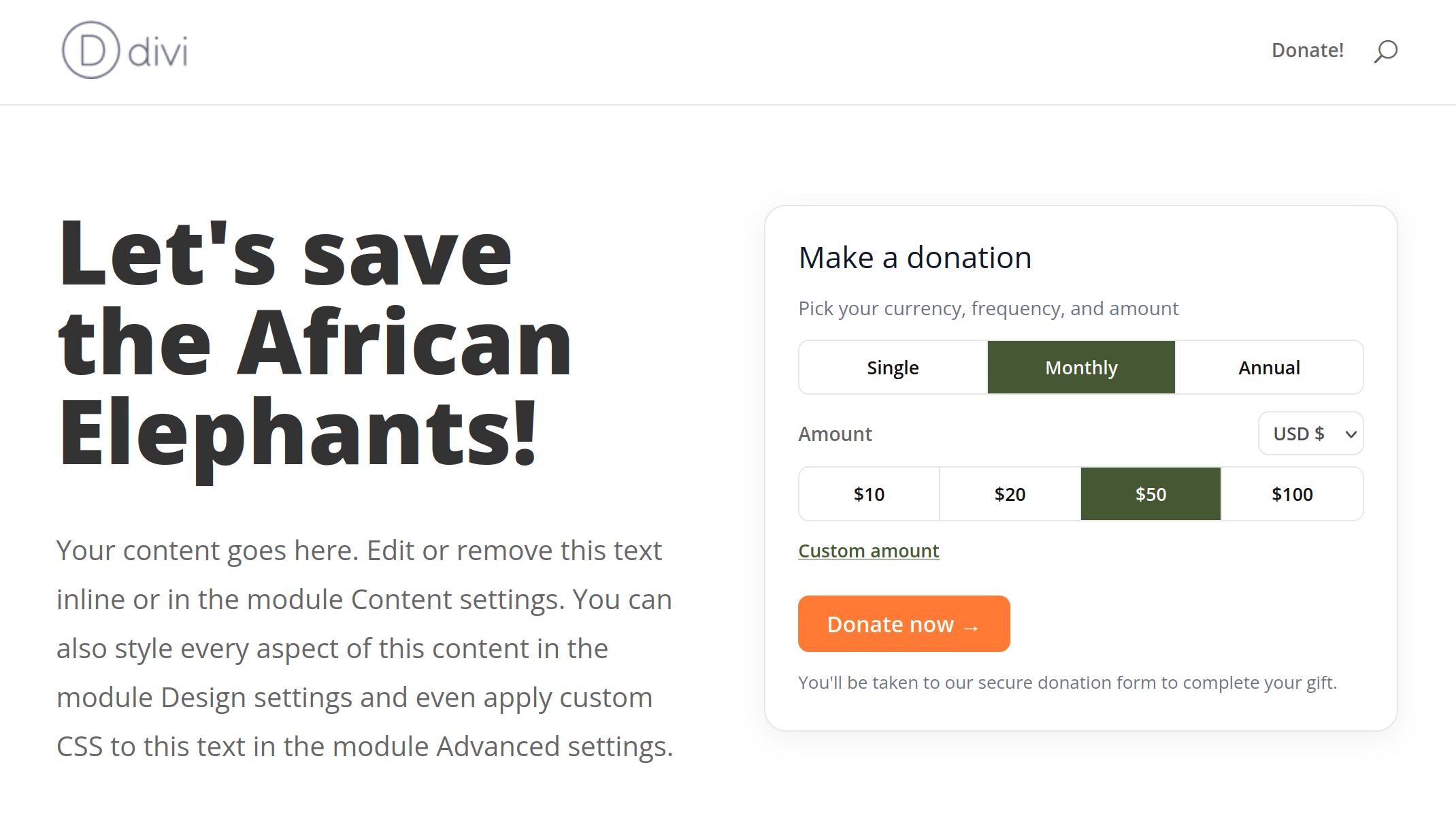Choose the $10 donation amount
The width and height of the screenshot is (1456, 814).
pos(869,494)
